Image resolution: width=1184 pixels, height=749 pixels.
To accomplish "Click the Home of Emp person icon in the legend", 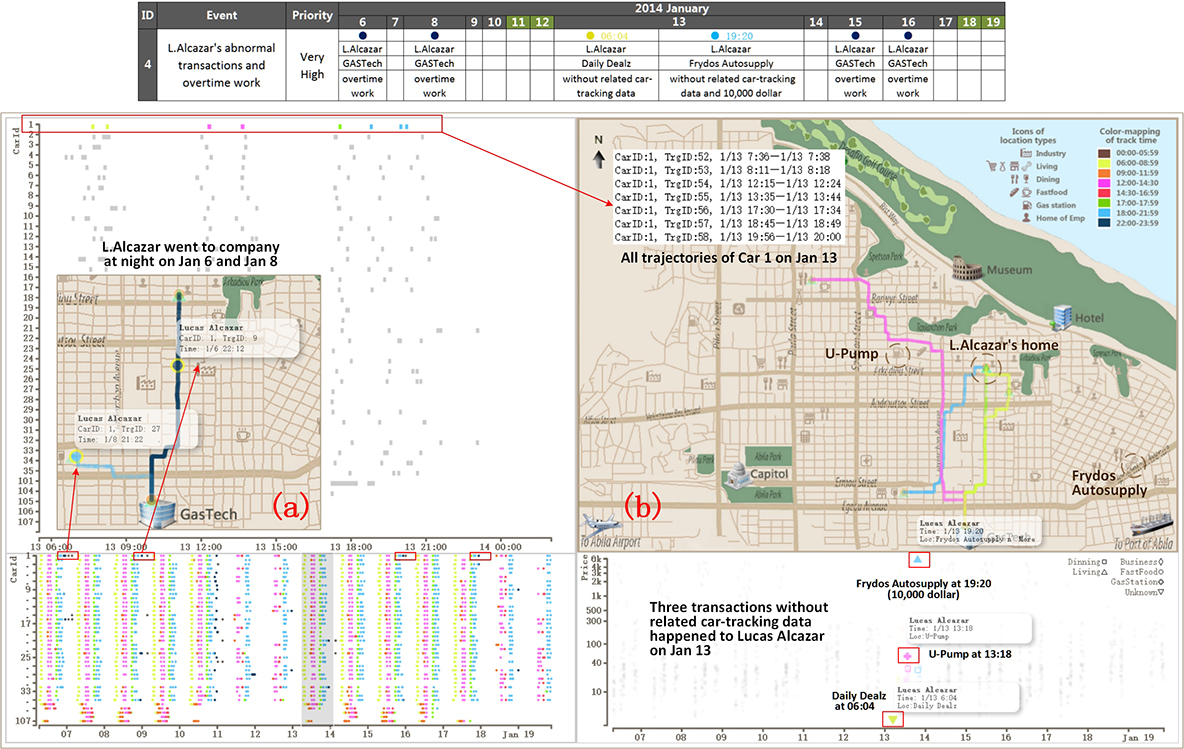I will point(1026,217).
